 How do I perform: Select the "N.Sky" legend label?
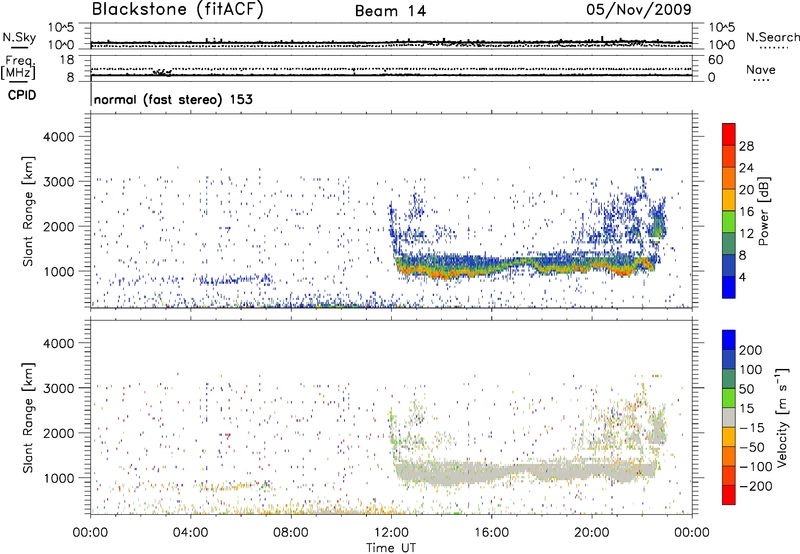click(19, 37)
